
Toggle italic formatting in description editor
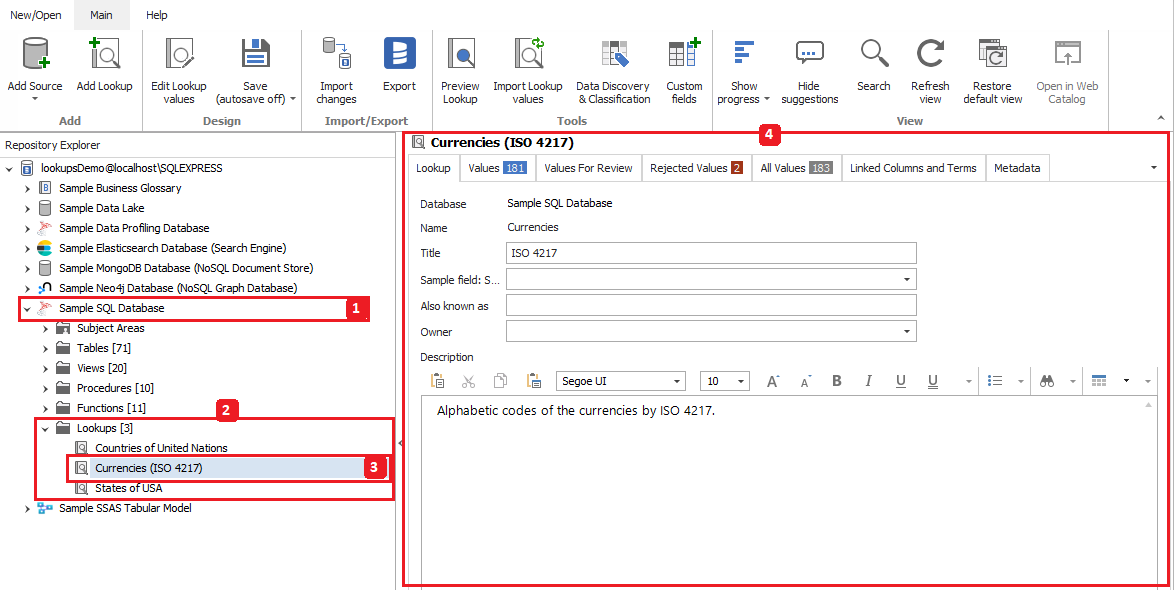868,381
